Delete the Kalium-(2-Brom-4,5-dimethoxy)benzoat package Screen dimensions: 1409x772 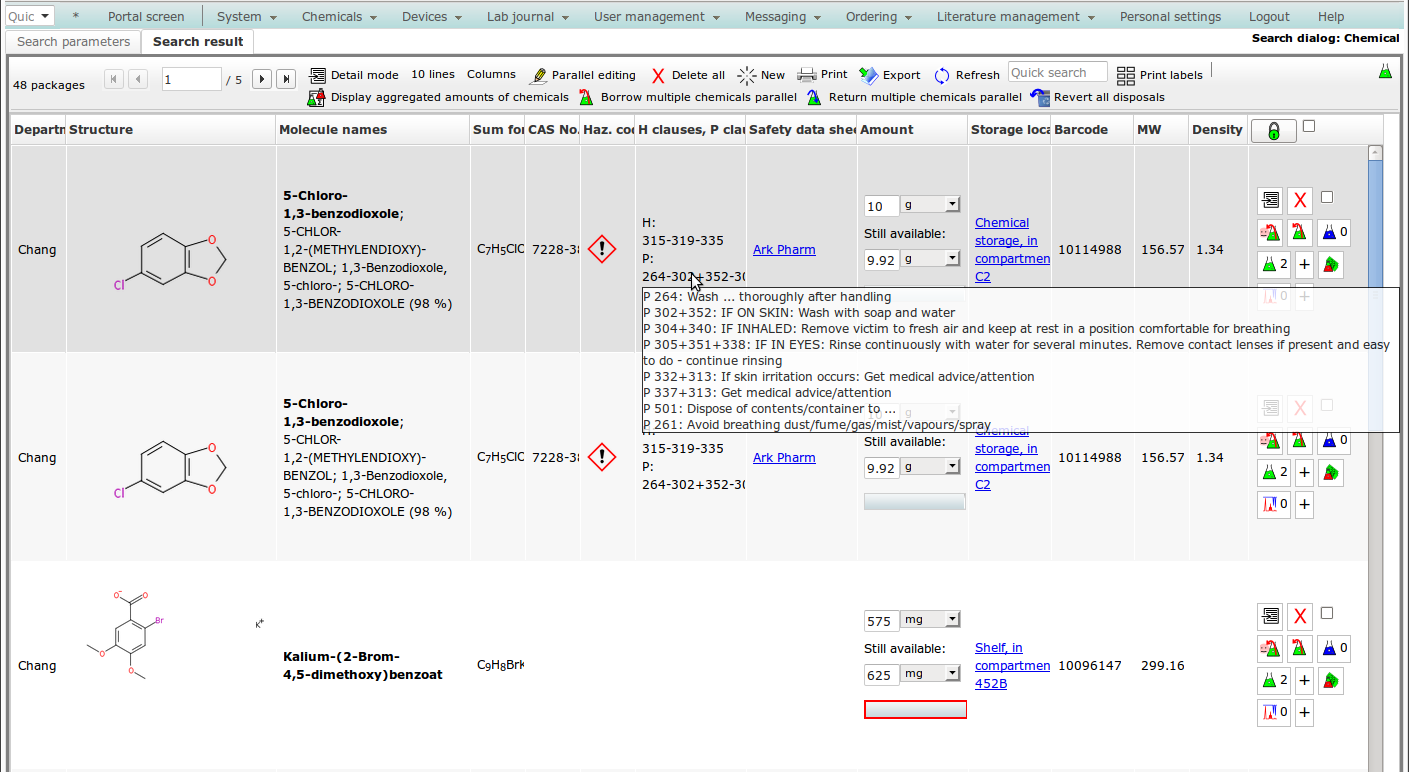pos(1299,616)
